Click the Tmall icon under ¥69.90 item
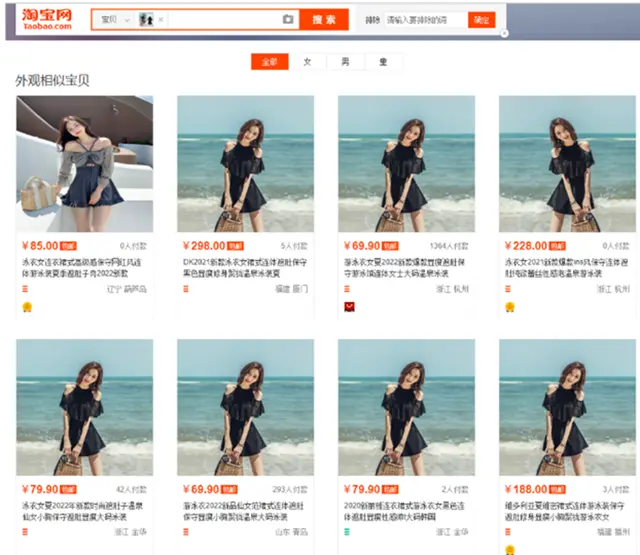640x555 pixels. pos(348,306)
